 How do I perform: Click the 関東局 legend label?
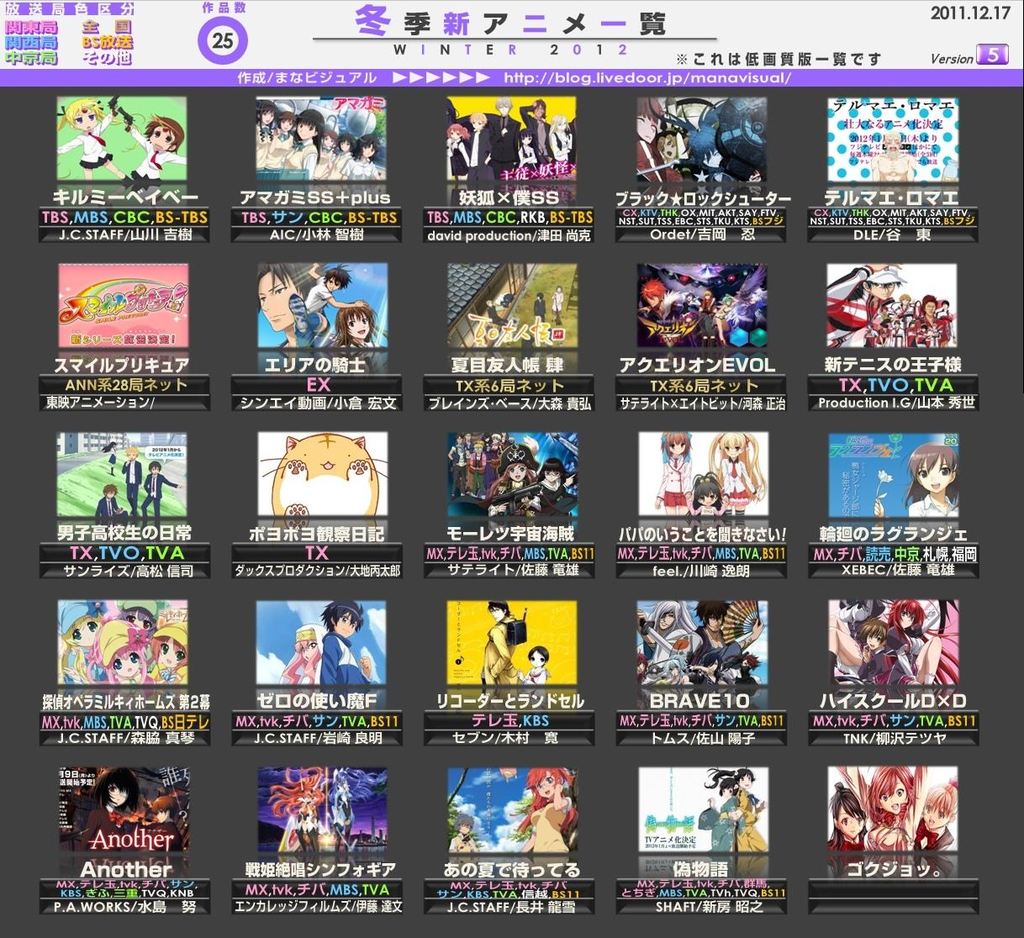tap(31, 26)
